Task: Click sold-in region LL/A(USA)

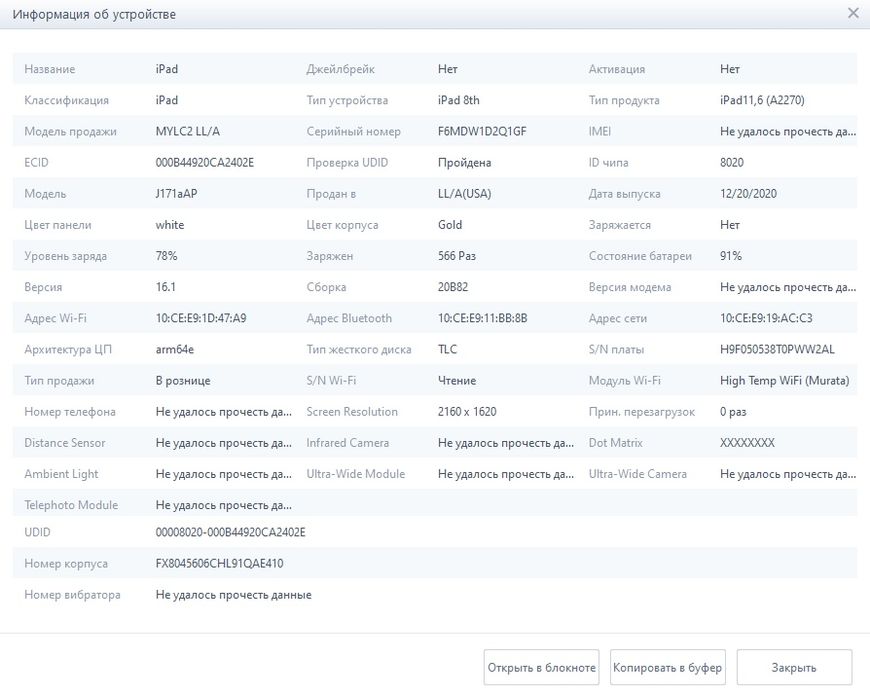Action: tap(464, 194)
